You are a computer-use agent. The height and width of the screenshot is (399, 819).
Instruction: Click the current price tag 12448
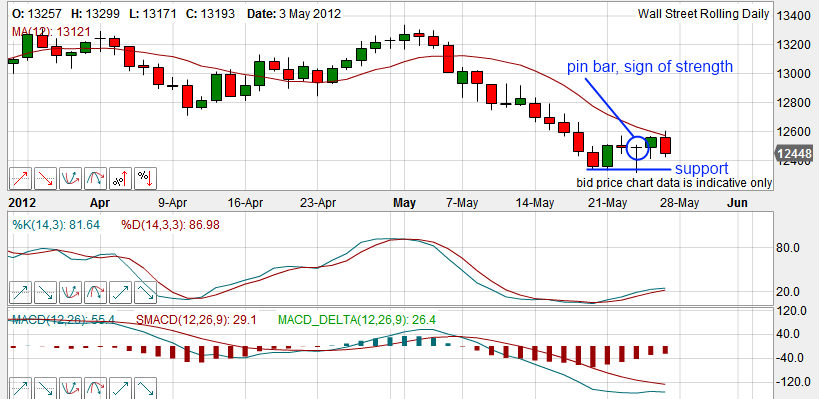point(793,154)
